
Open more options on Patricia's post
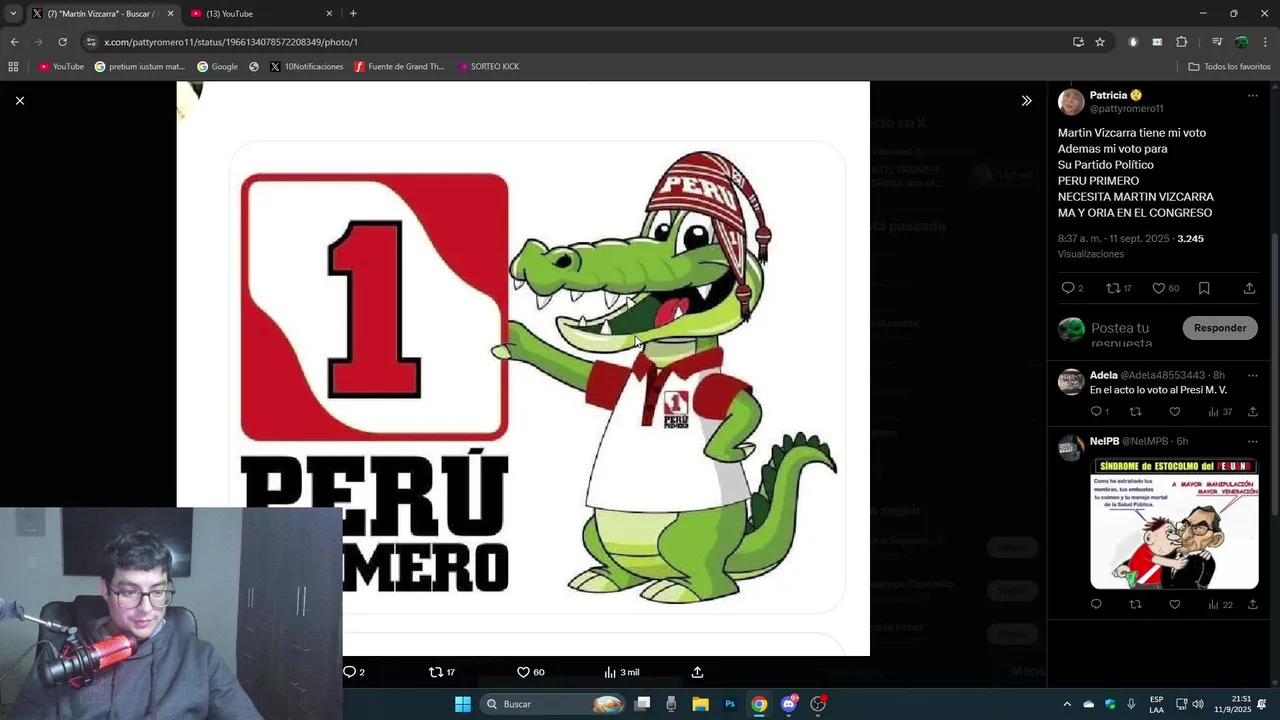point(1252,96)
